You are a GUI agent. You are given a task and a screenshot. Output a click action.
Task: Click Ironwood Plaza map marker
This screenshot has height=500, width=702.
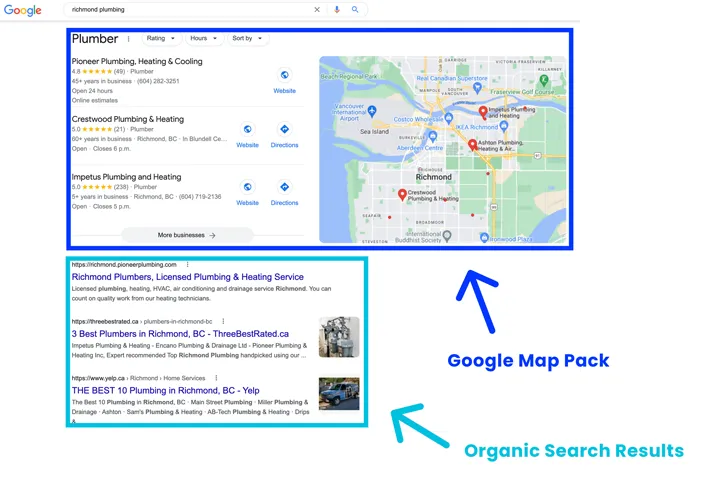pyautogui.click(x=484, y=238)
